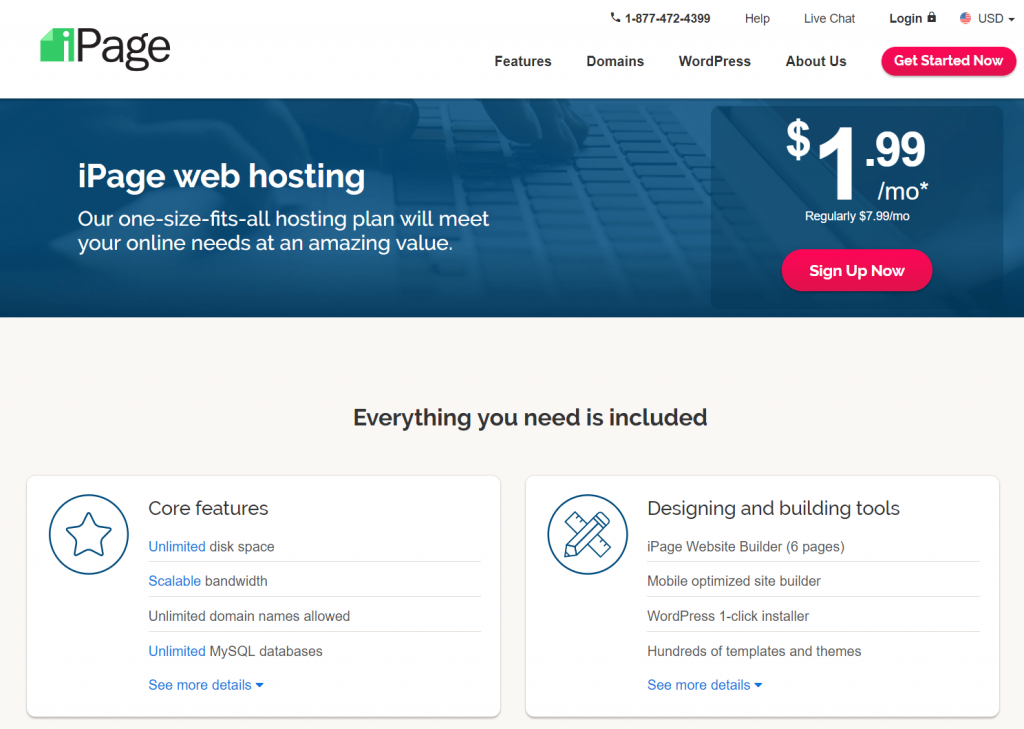Click the Designing and building tools heading
Viewport: 1024px width, 729px height.
click(x=773, y=508)
